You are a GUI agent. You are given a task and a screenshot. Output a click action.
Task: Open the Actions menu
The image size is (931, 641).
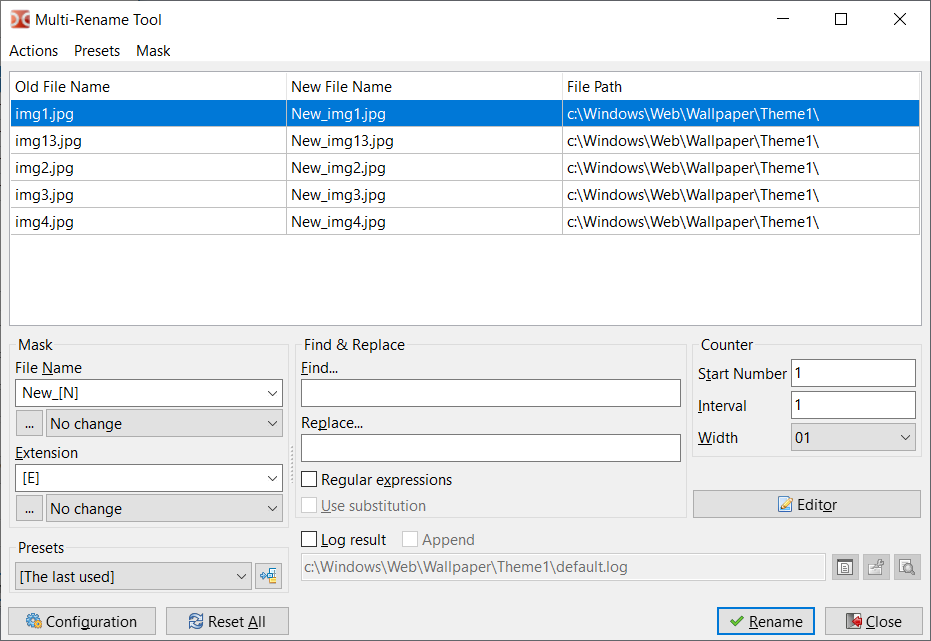(x=33, y=50)
